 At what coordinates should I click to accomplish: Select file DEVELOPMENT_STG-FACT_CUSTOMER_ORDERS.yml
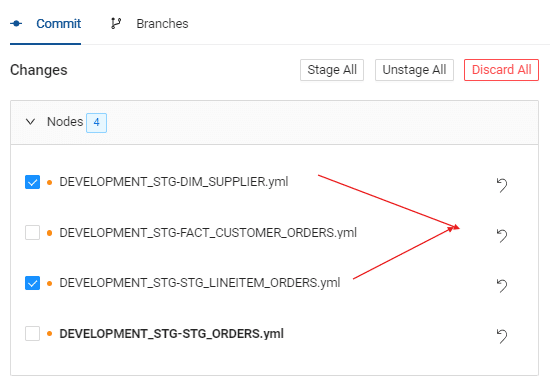(208, 233)
